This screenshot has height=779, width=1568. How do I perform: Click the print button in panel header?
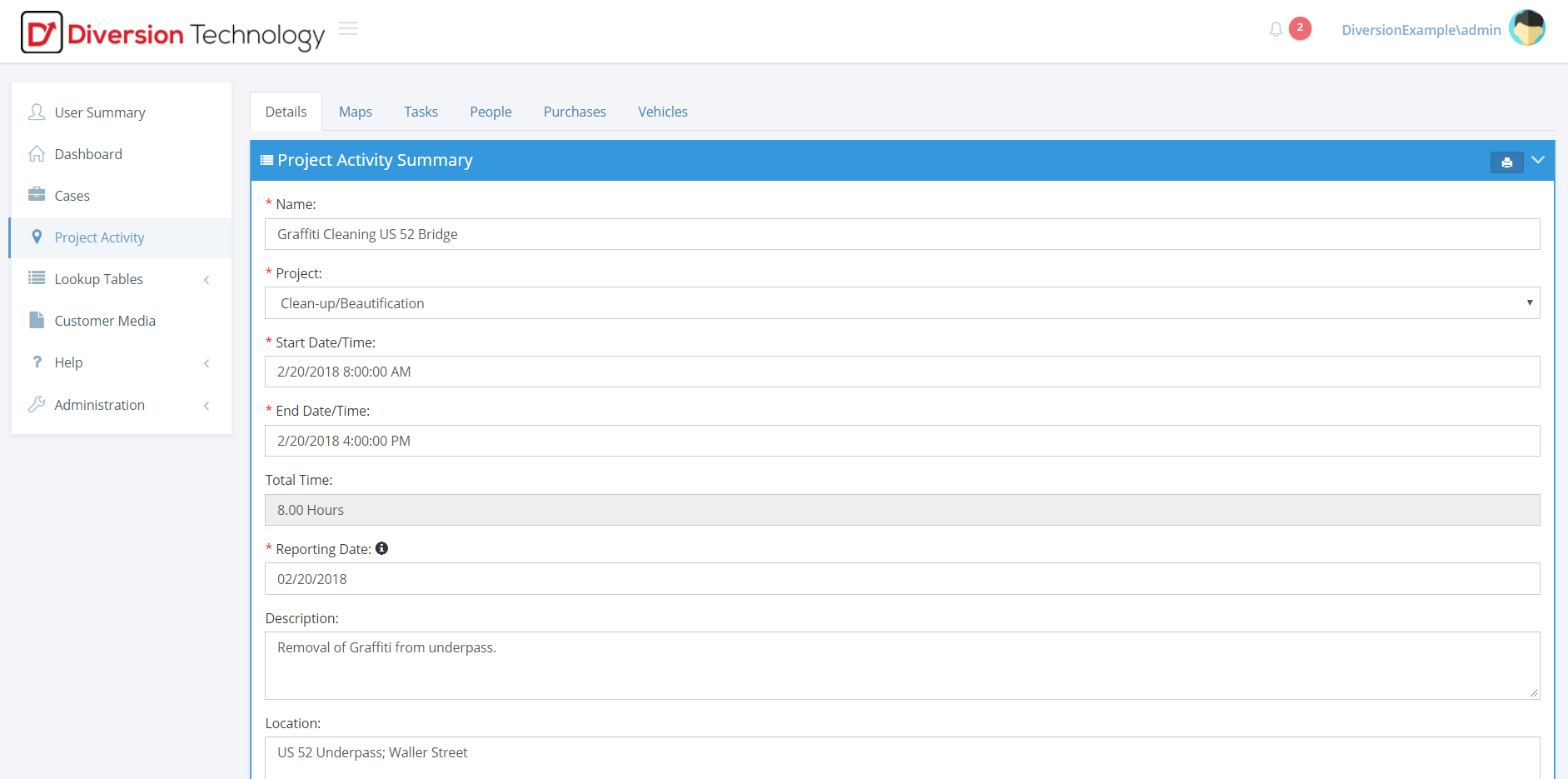click(x=1506, y=162)
